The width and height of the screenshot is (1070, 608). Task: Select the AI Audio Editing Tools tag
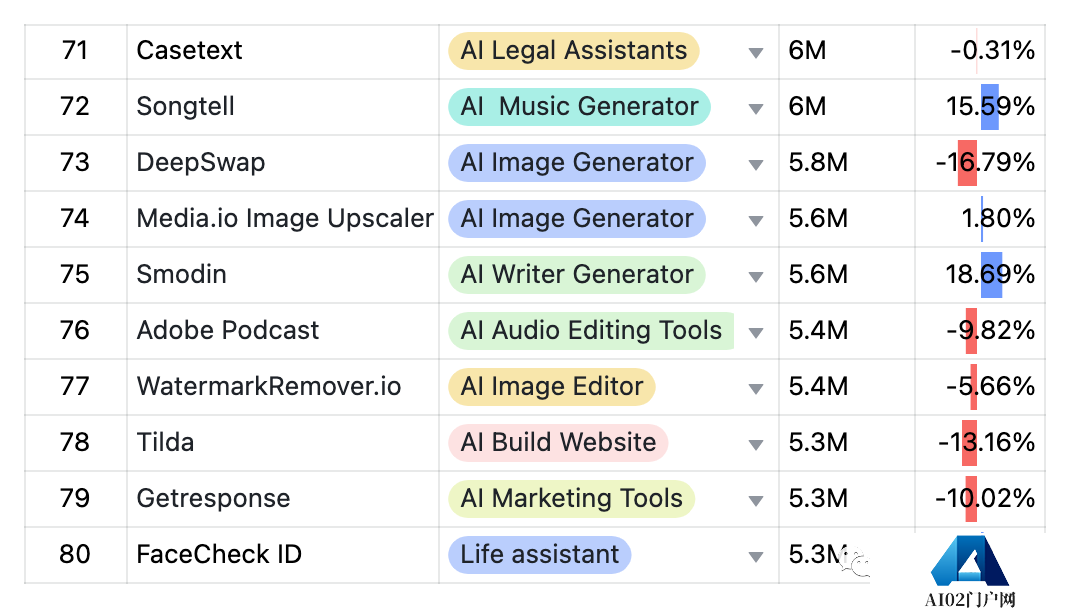coord(591,330)
